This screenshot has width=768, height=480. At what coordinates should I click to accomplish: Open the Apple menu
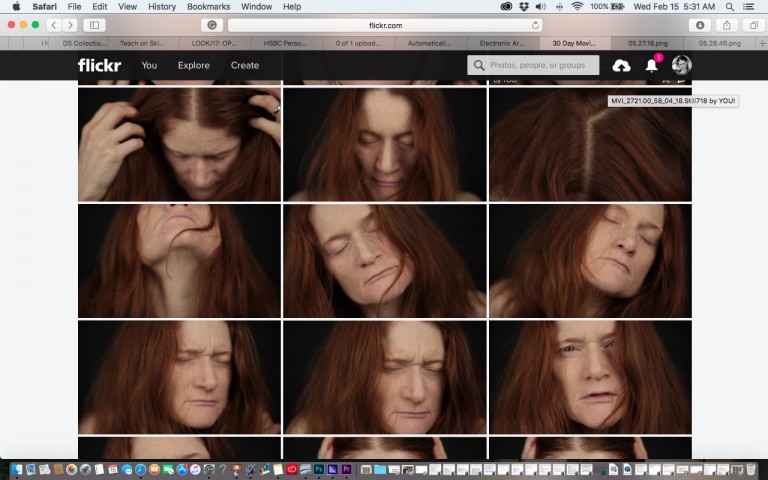(16, 7)
